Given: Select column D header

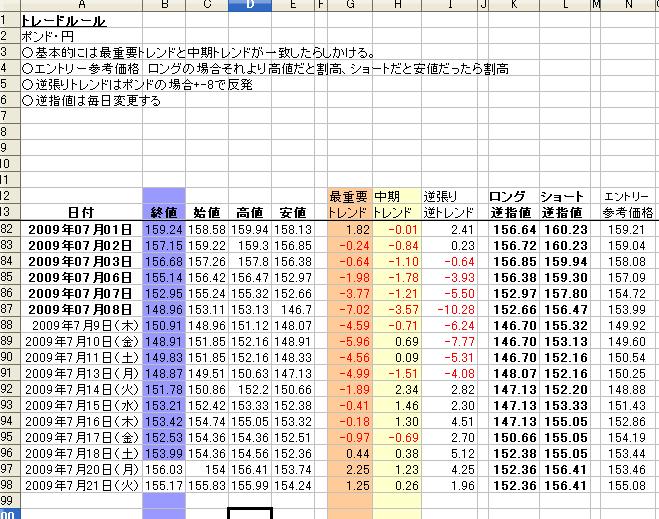Looking at the screenshot, I should [x=250, y=6].
